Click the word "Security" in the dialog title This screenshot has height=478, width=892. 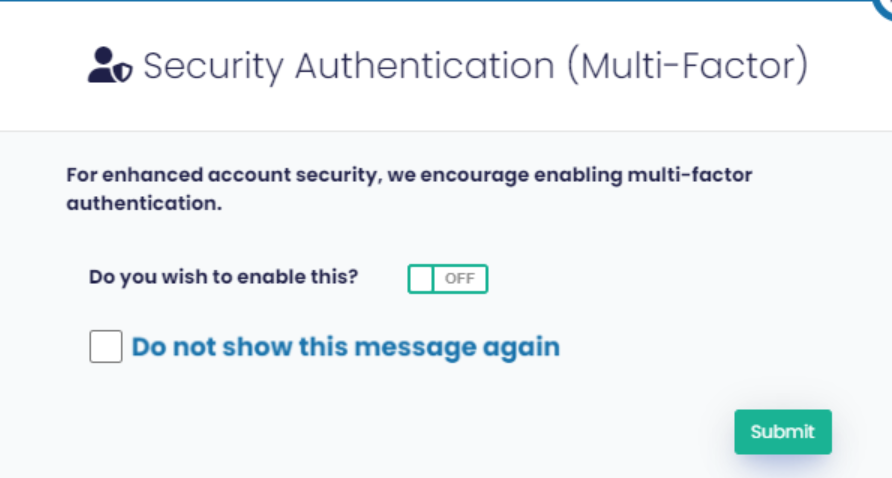point(213,66)
